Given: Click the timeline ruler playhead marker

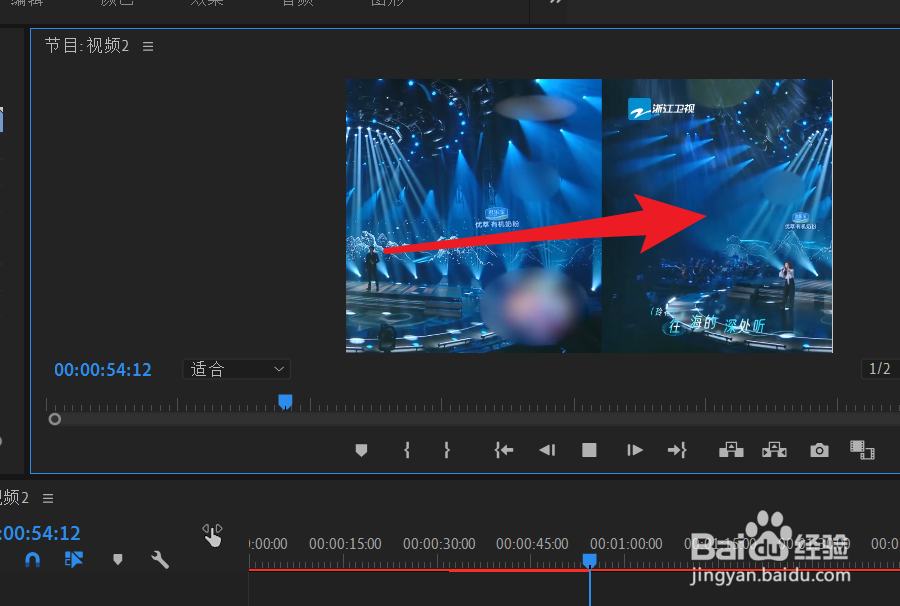Looking at the screenshot, I should (589, 560).
